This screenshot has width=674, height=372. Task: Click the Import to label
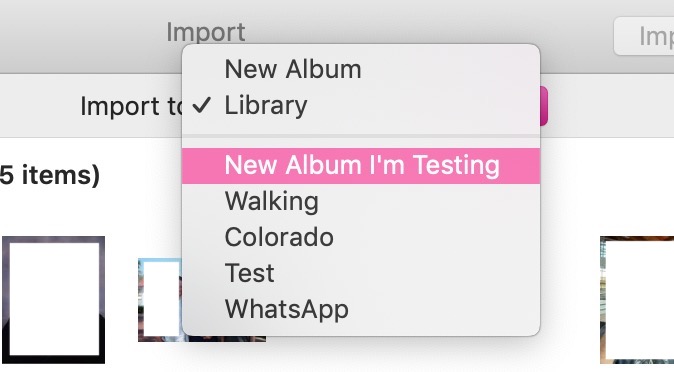tap(131, 106)
